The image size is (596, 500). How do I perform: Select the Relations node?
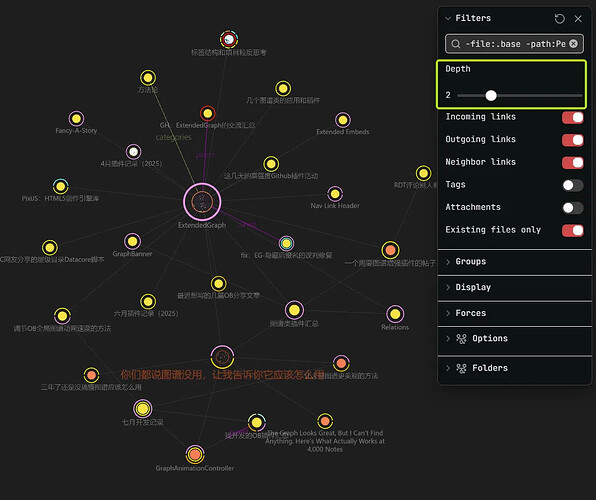click(395, 314)
